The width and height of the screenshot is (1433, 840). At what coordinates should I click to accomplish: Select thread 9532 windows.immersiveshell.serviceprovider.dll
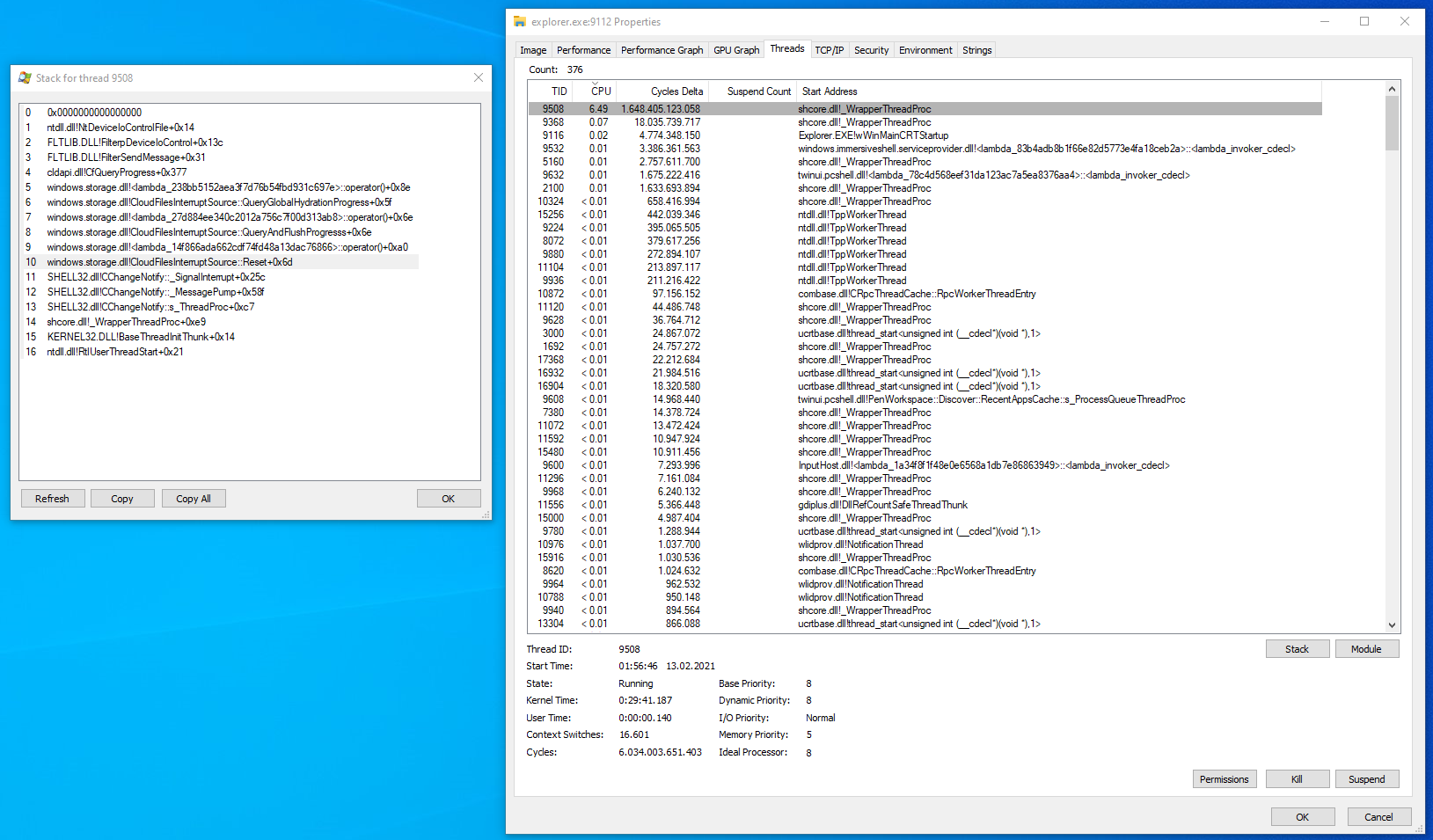pos(925,149)
